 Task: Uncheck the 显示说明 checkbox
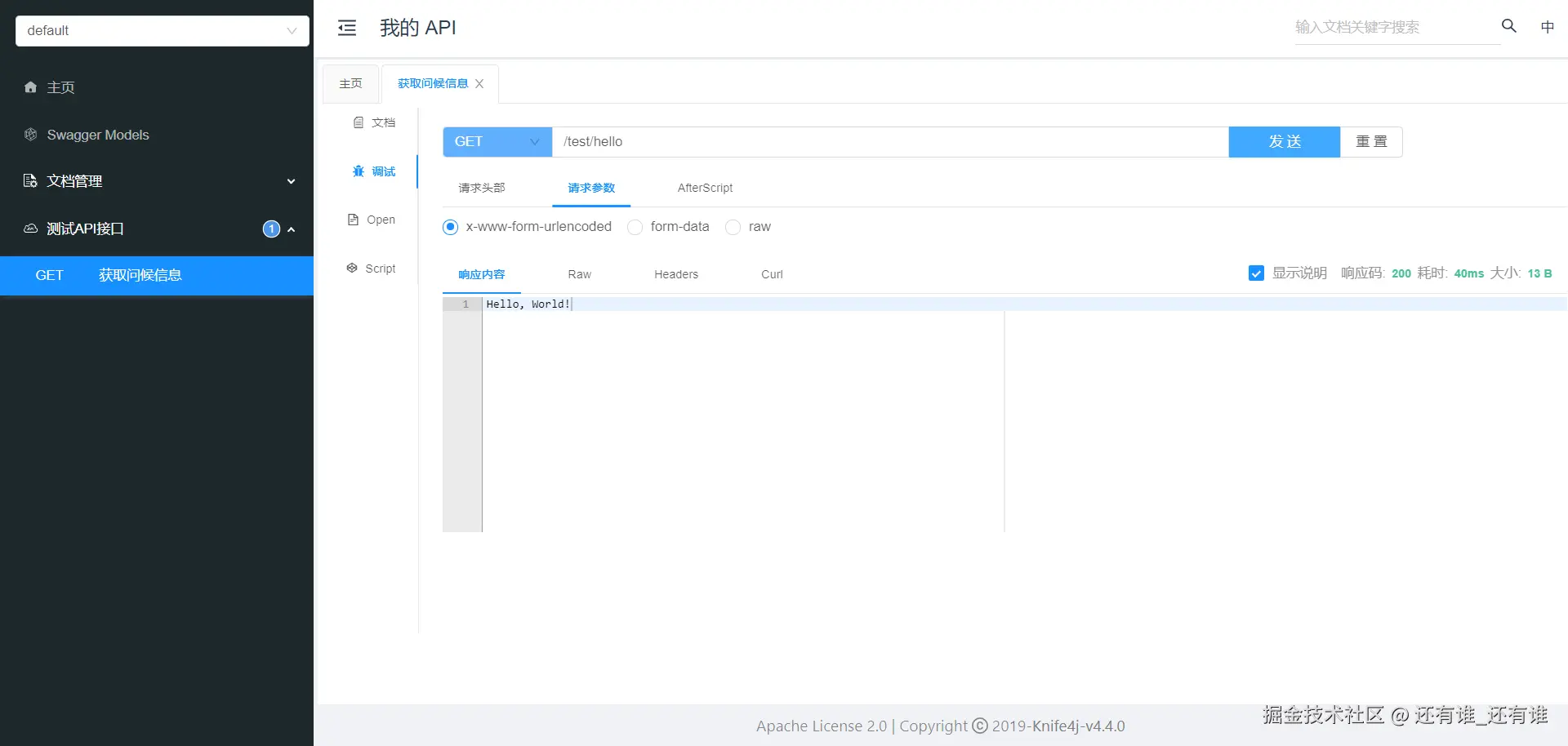point(1256,273)
